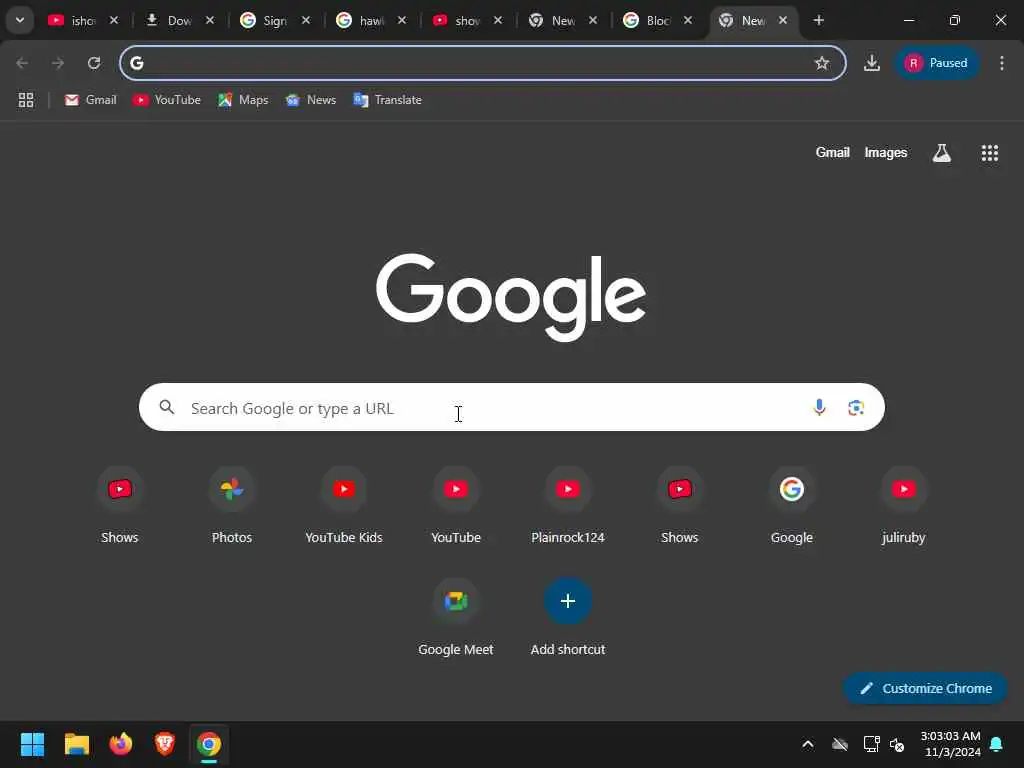Click the Add shortcut button

(568, 618)
